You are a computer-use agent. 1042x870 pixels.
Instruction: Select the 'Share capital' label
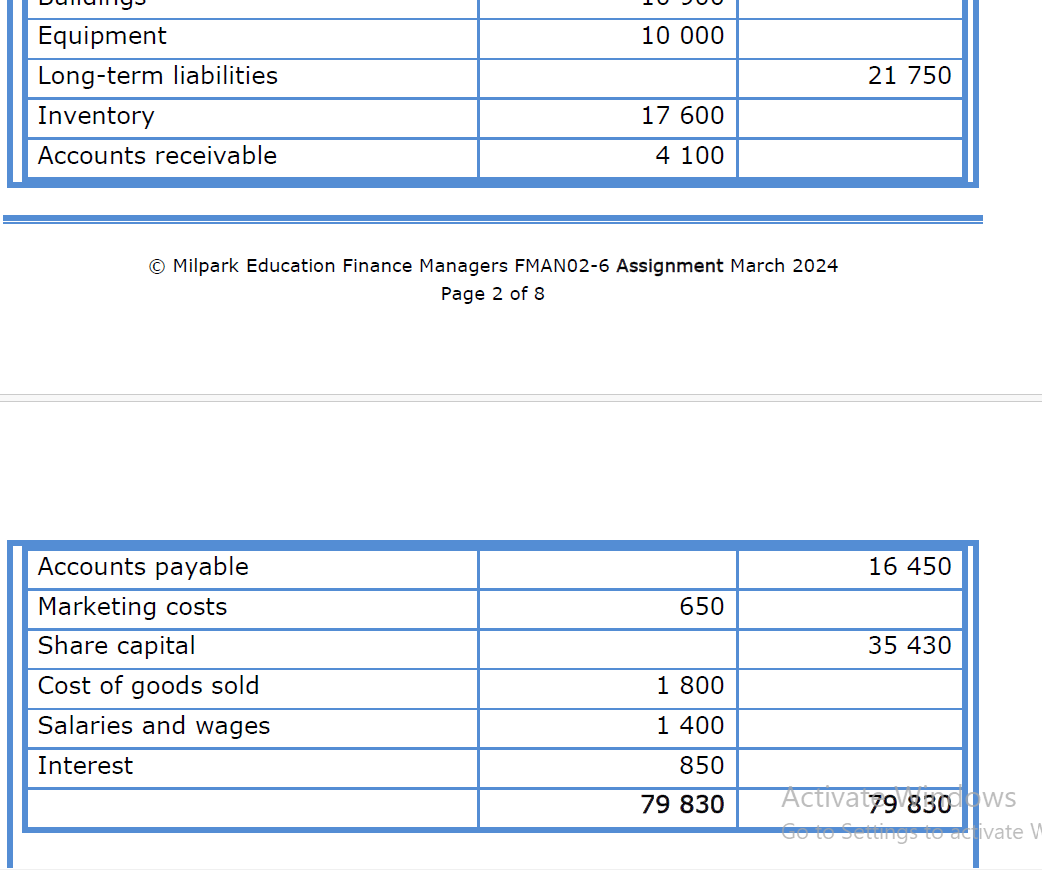(117, 646)
